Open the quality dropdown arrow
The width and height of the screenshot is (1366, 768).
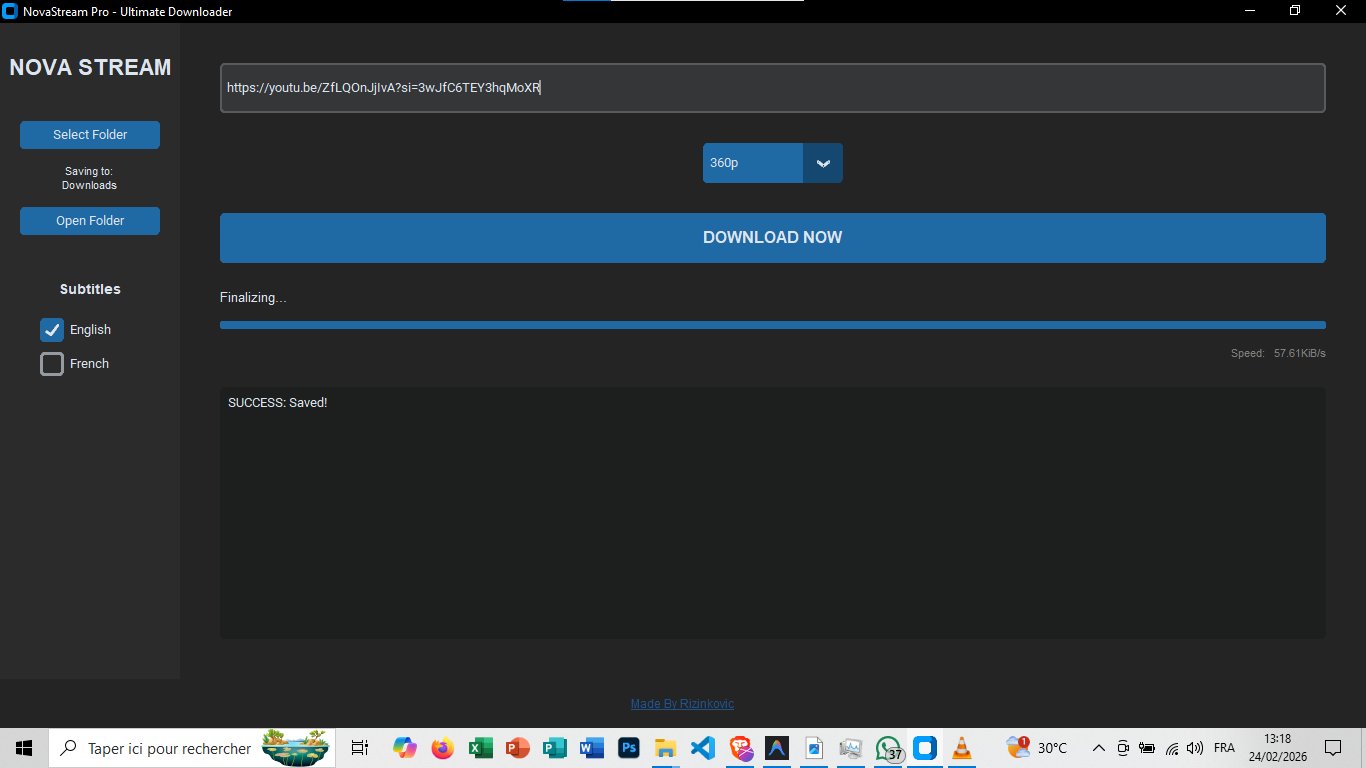point(823,163)
